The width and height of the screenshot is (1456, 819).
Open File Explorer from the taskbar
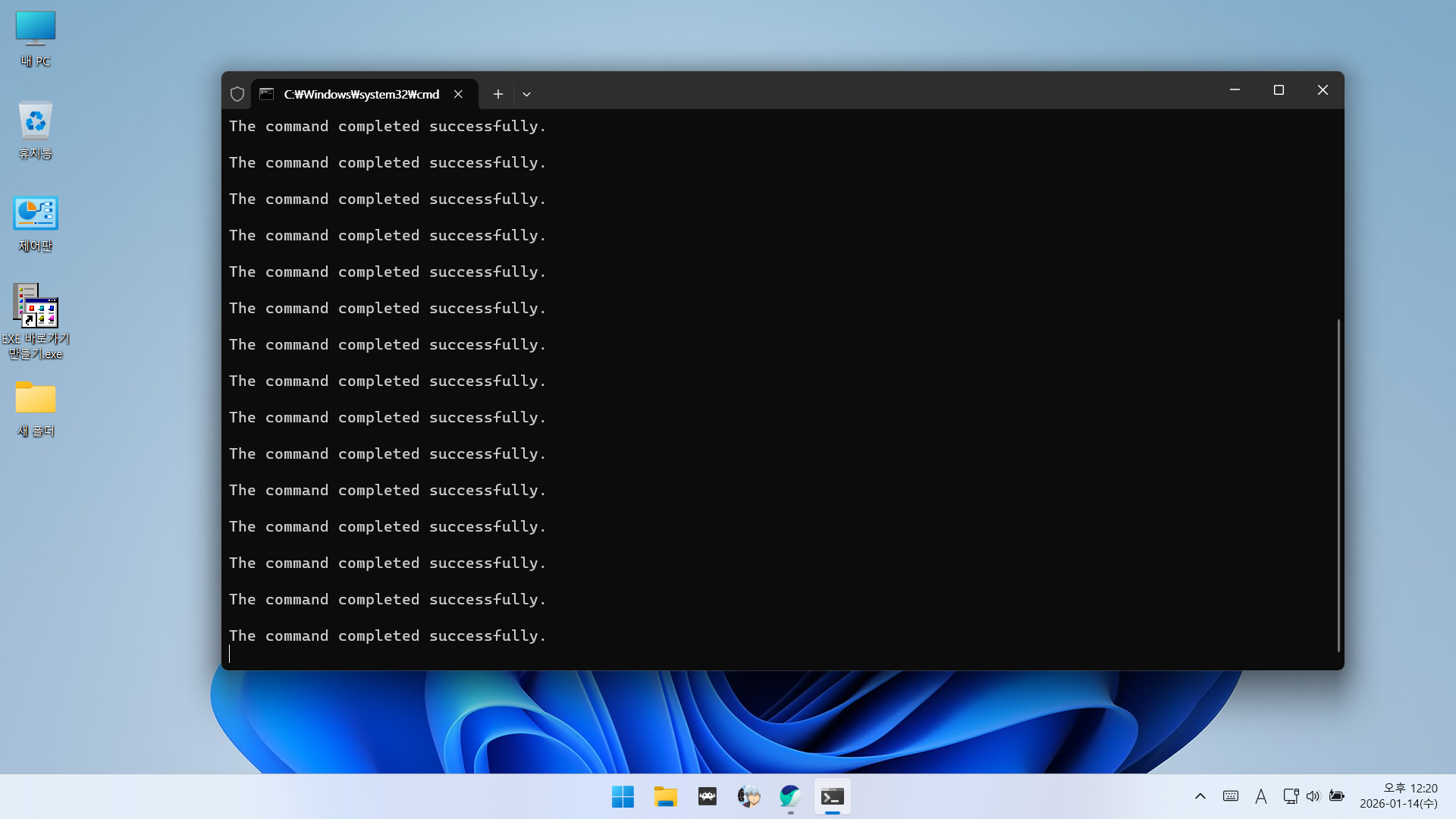point(665,796)
